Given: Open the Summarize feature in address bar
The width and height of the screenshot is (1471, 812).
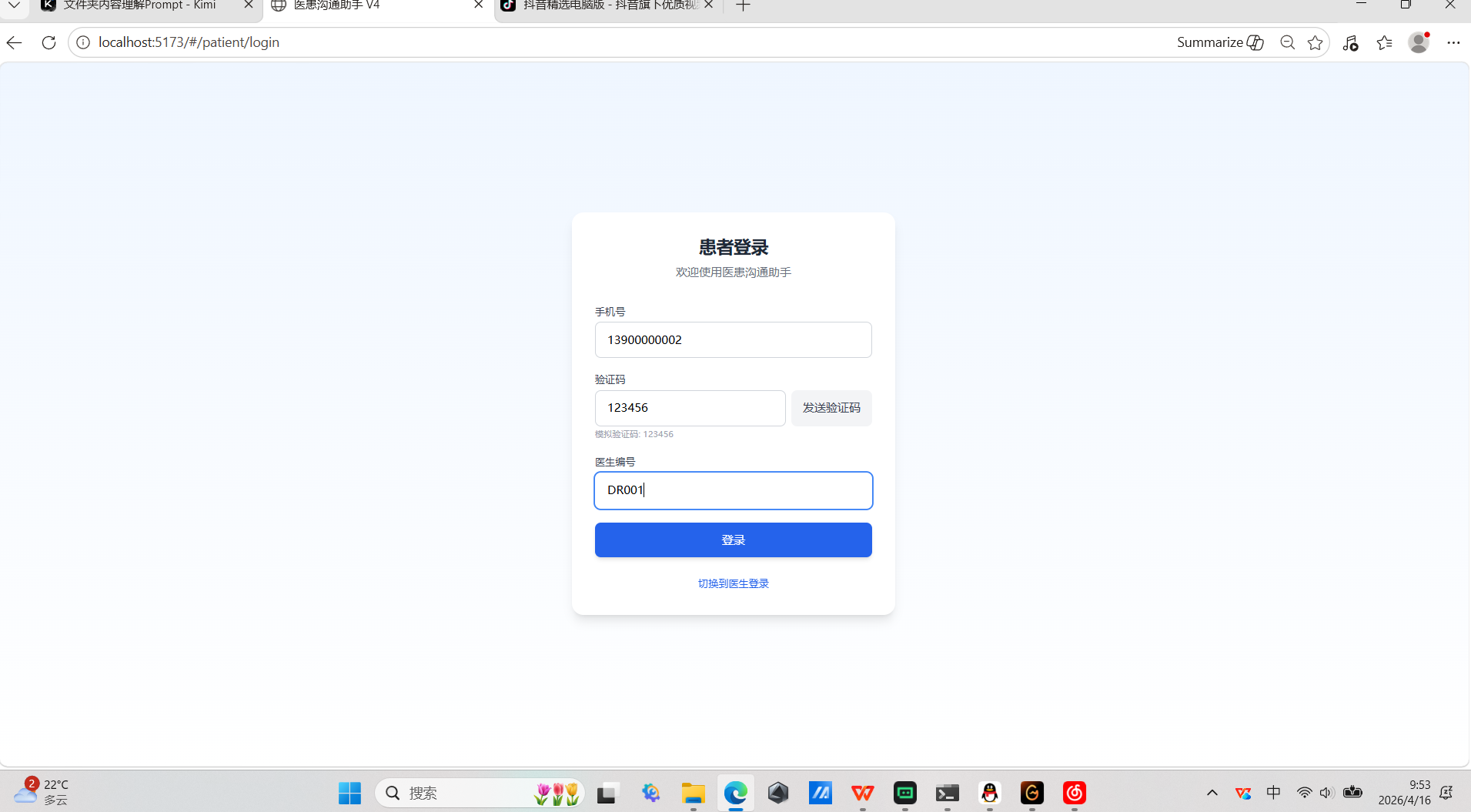Looking at the screenshot, I should (1219, 42).
